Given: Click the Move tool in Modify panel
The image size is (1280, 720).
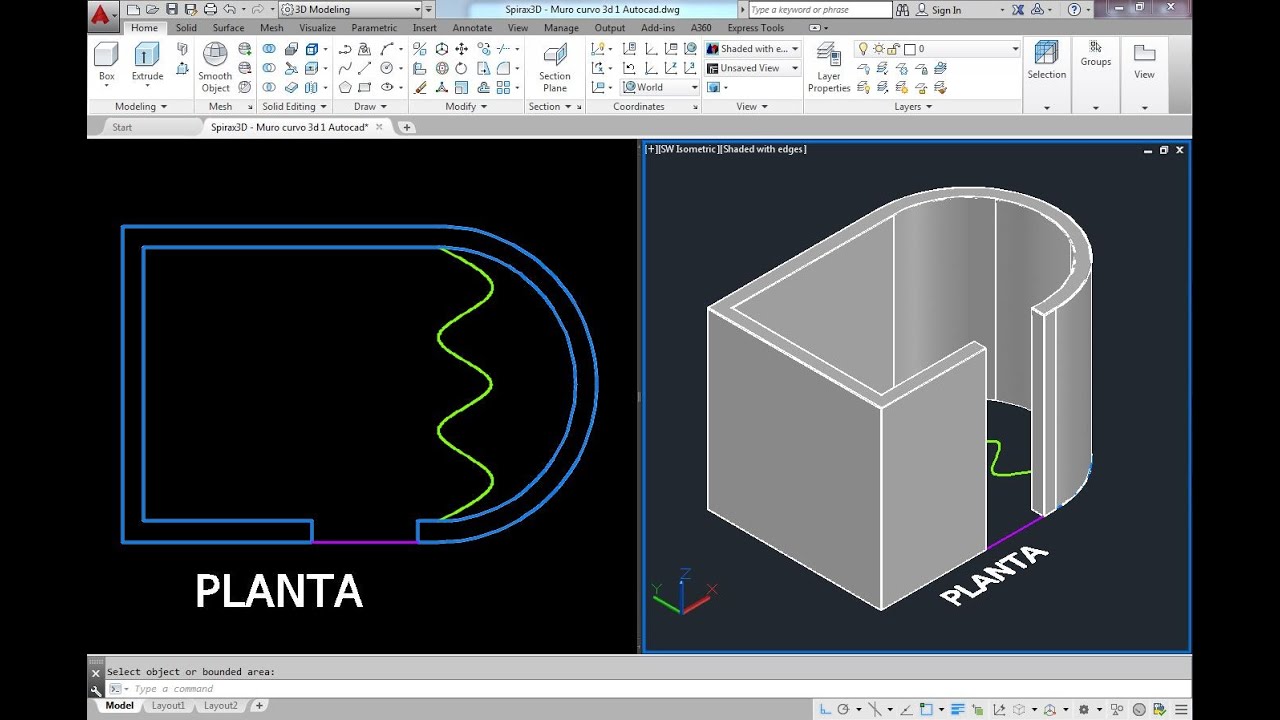Looking at the screenshot, I should tap(461, 49).
